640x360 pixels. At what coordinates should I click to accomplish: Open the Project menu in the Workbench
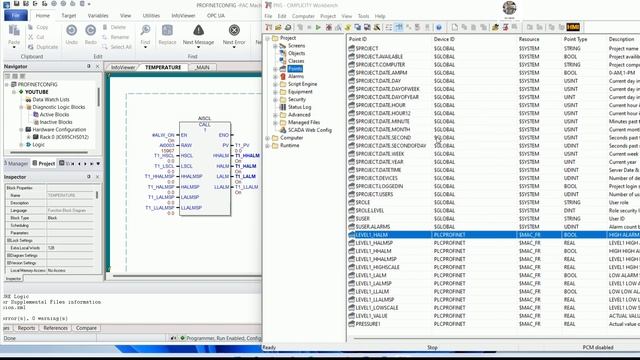(x=328, y=16)
